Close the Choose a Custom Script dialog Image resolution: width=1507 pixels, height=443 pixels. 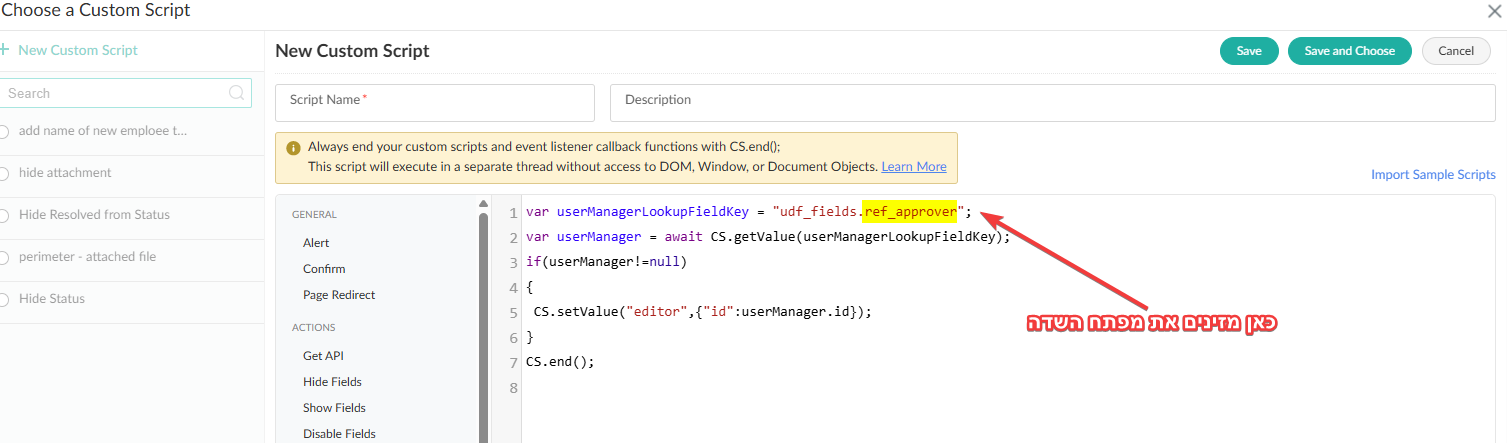pyautogui.click(x=1494, y=11)
